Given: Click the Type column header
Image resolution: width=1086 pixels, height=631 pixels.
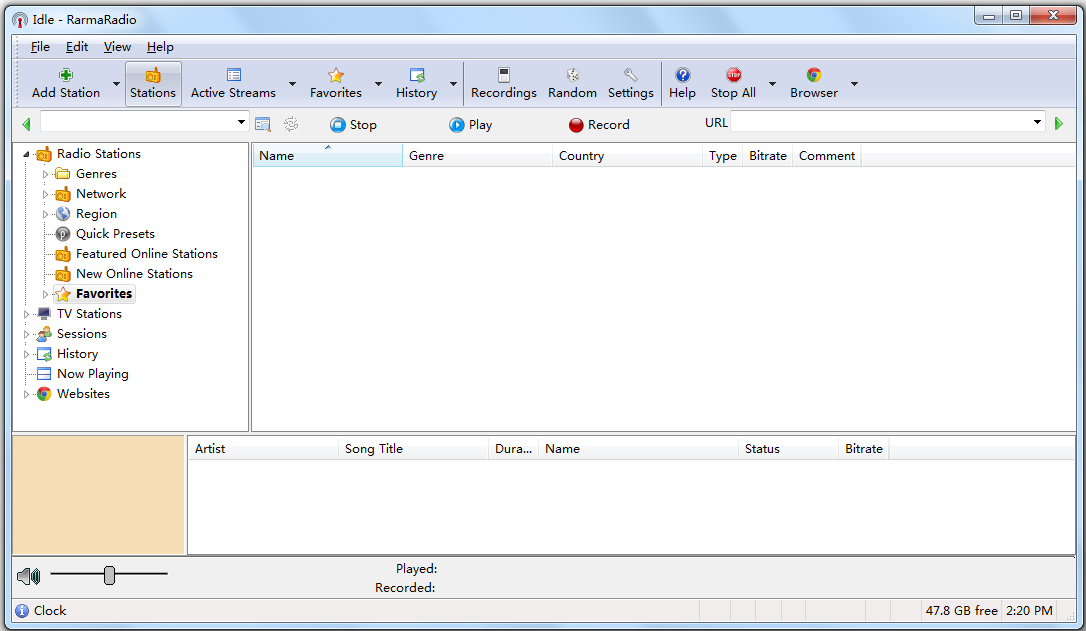Looking at the screenshot, I should [722, 156].
